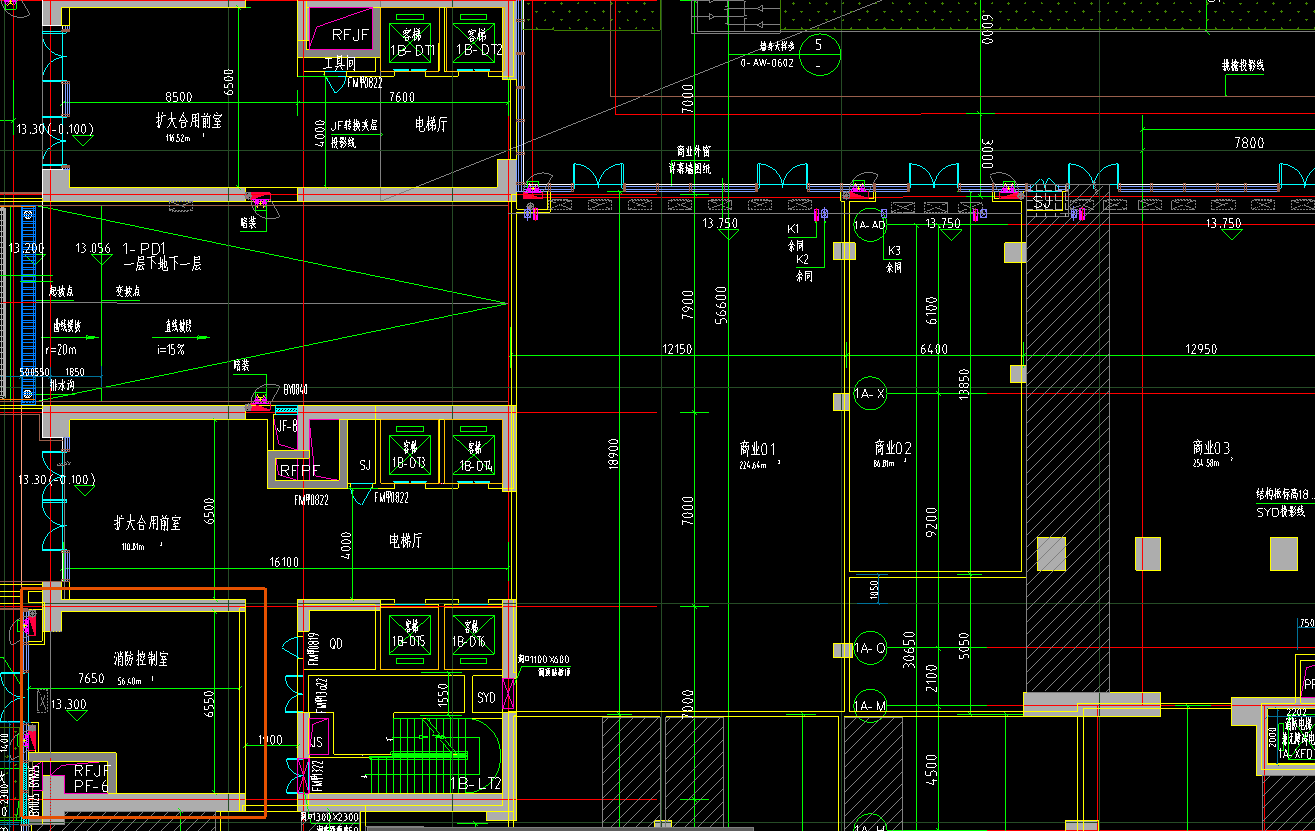Select the 一层下地下一层 ramp note
The width and height of the screenshot is (1315, 831).
coord(163,264)
